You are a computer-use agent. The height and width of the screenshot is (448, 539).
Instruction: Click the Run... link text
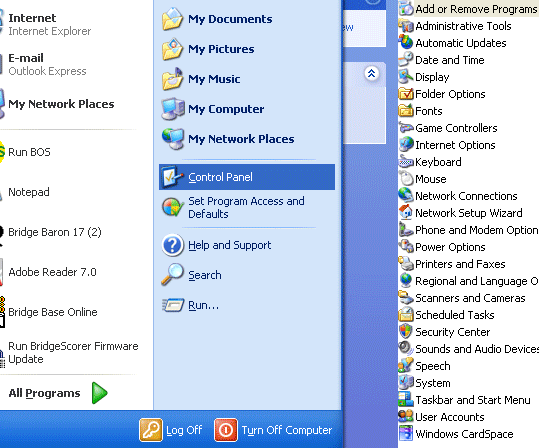204,305
